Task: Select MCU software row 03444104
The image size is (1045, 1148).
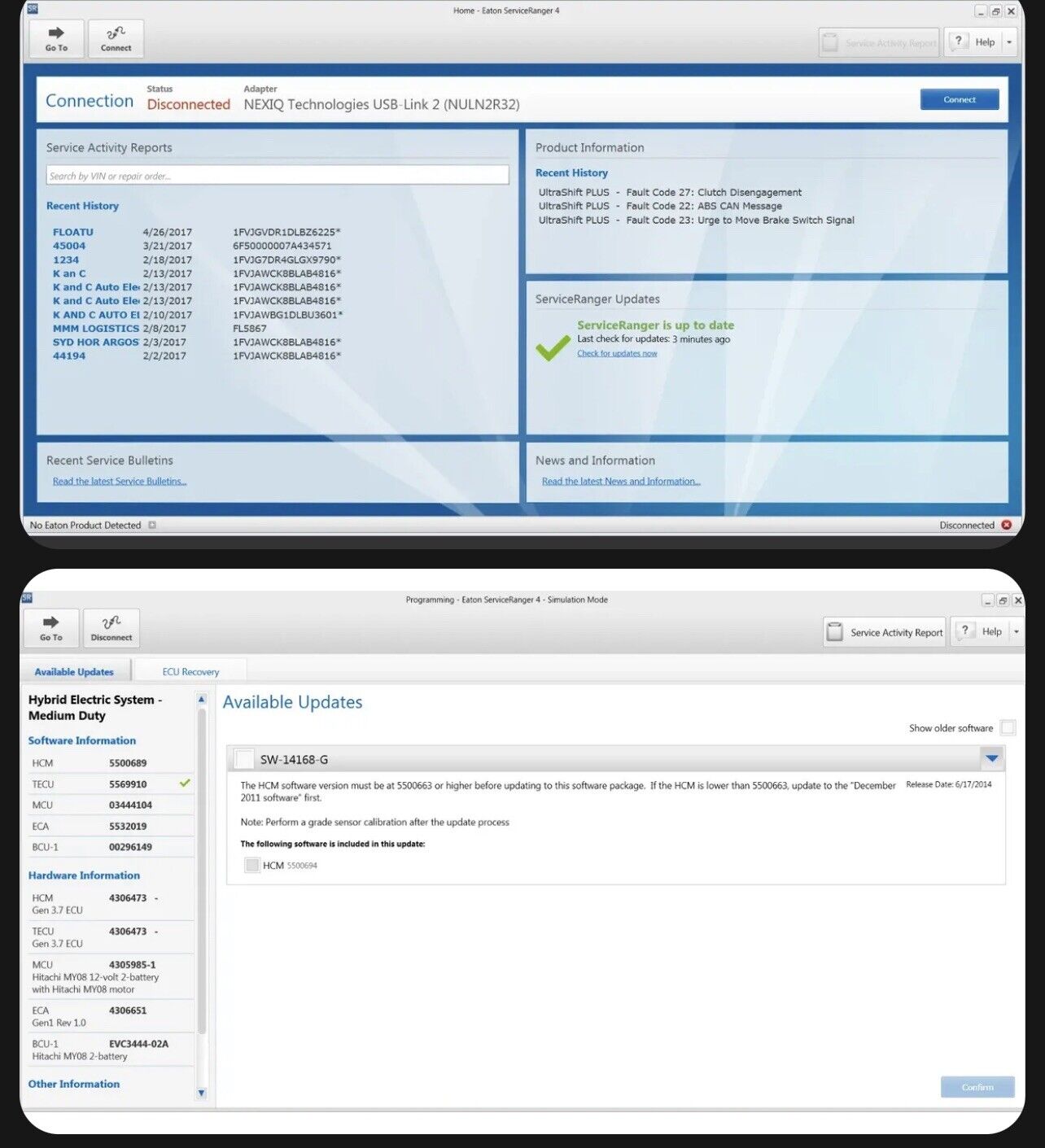Action: [x=111, y=805]
